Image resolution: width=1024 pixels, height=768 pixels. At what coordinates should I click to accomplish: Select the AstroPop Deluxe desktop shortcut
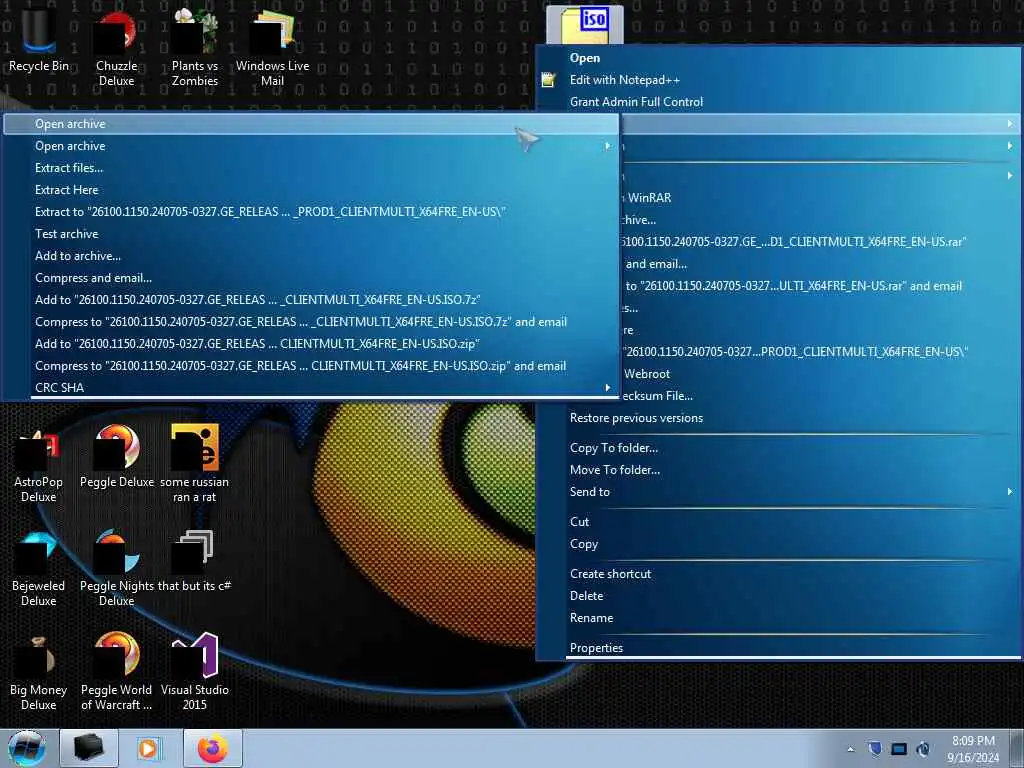click(x=39, y=465)
